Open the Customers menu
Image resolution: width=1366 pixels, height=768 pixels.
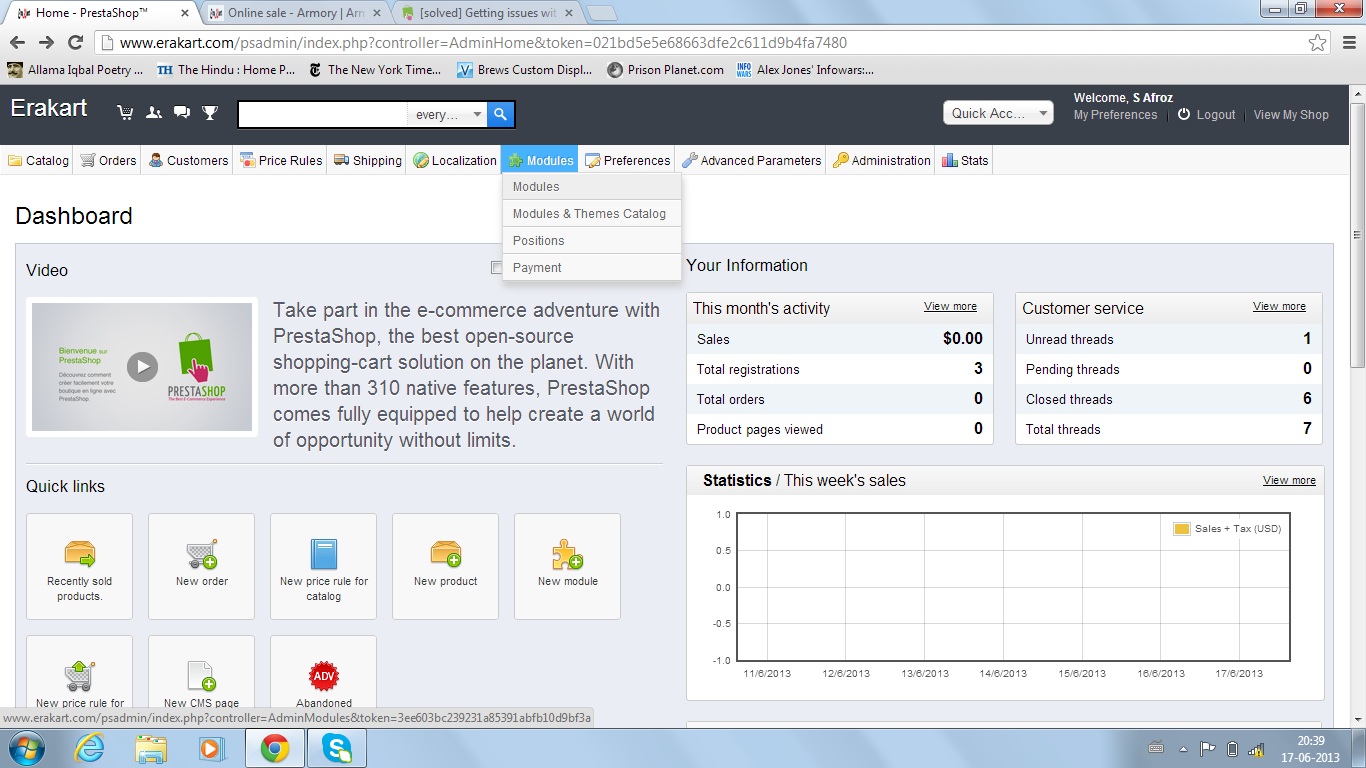point(188,160)
